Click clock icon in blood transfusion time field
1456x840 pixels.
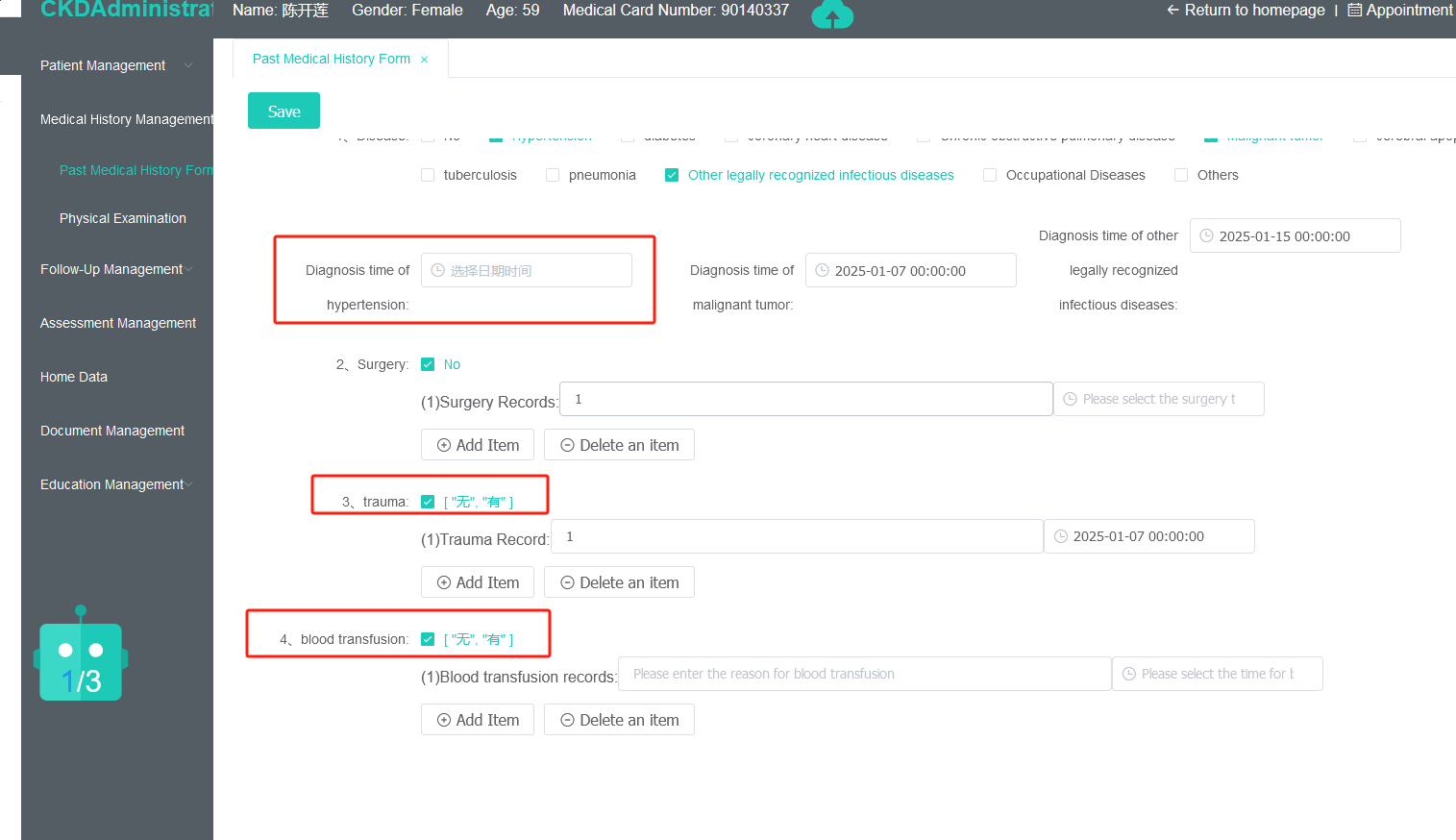coord(1129,674)
